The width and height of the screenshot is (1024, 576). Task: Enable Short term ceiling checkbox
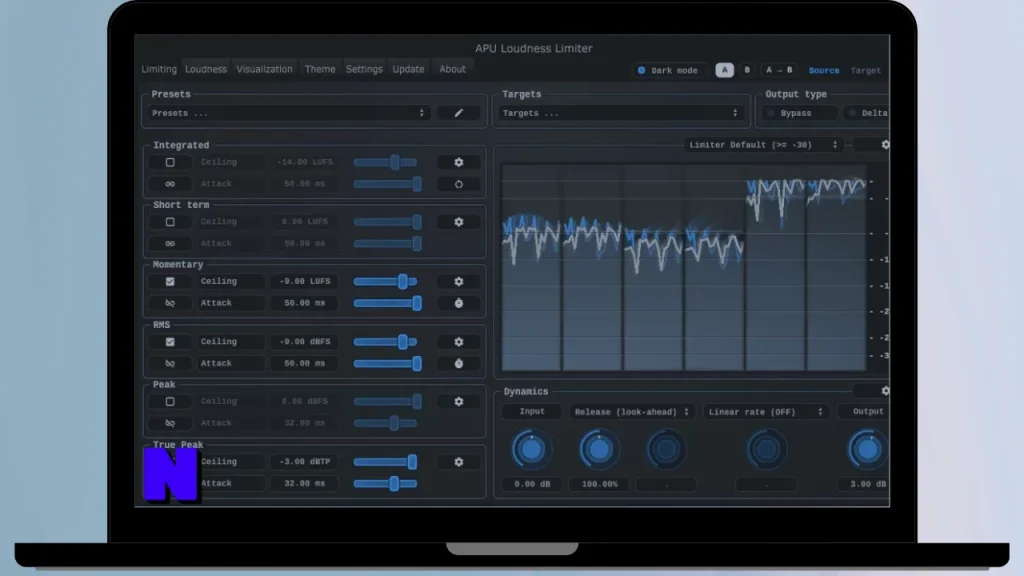(170, 222)
